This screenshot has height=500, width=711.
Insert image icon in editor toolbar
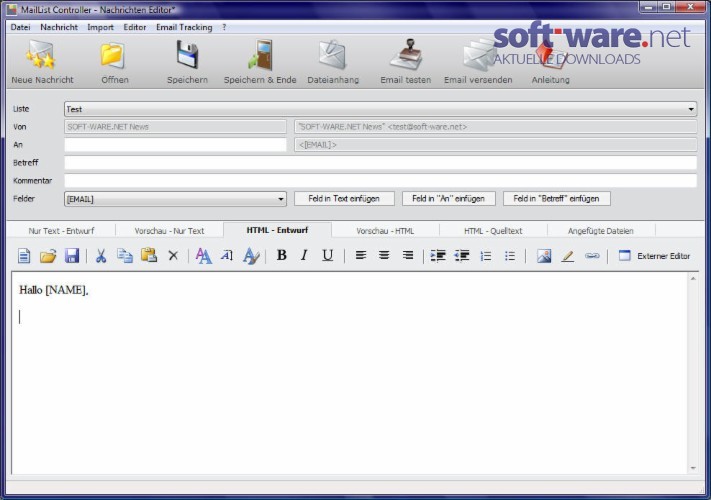pos(544,256)
